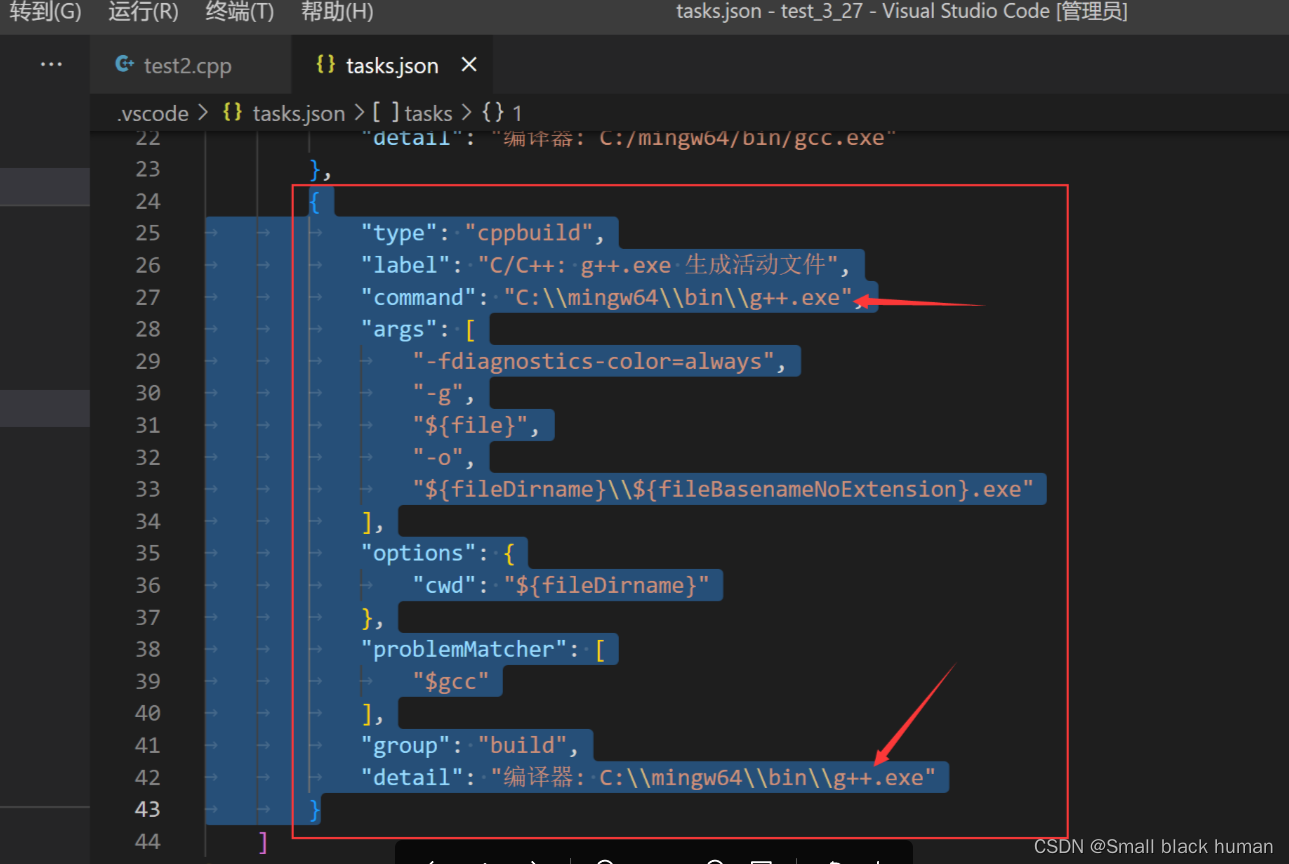Click the "-fdiagnostics-color=always" argument
The height and width of the screenshot is (864, 1289).
click(x=593, y=361)
